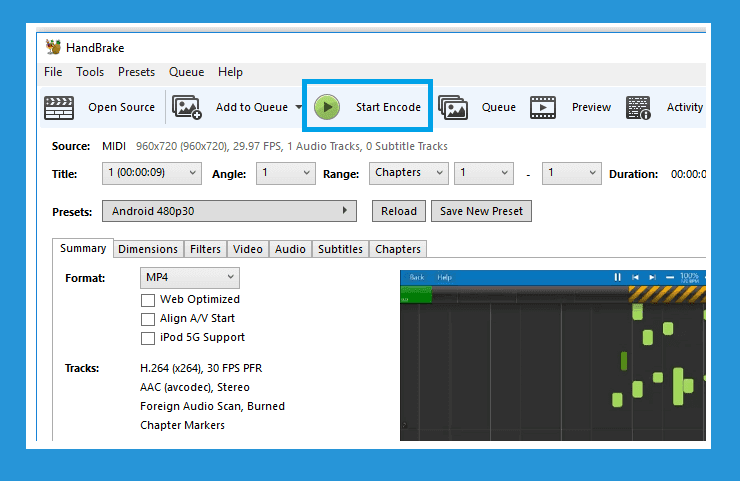
Task: Click the minus speed icon in preview
Action: point(670,277)
